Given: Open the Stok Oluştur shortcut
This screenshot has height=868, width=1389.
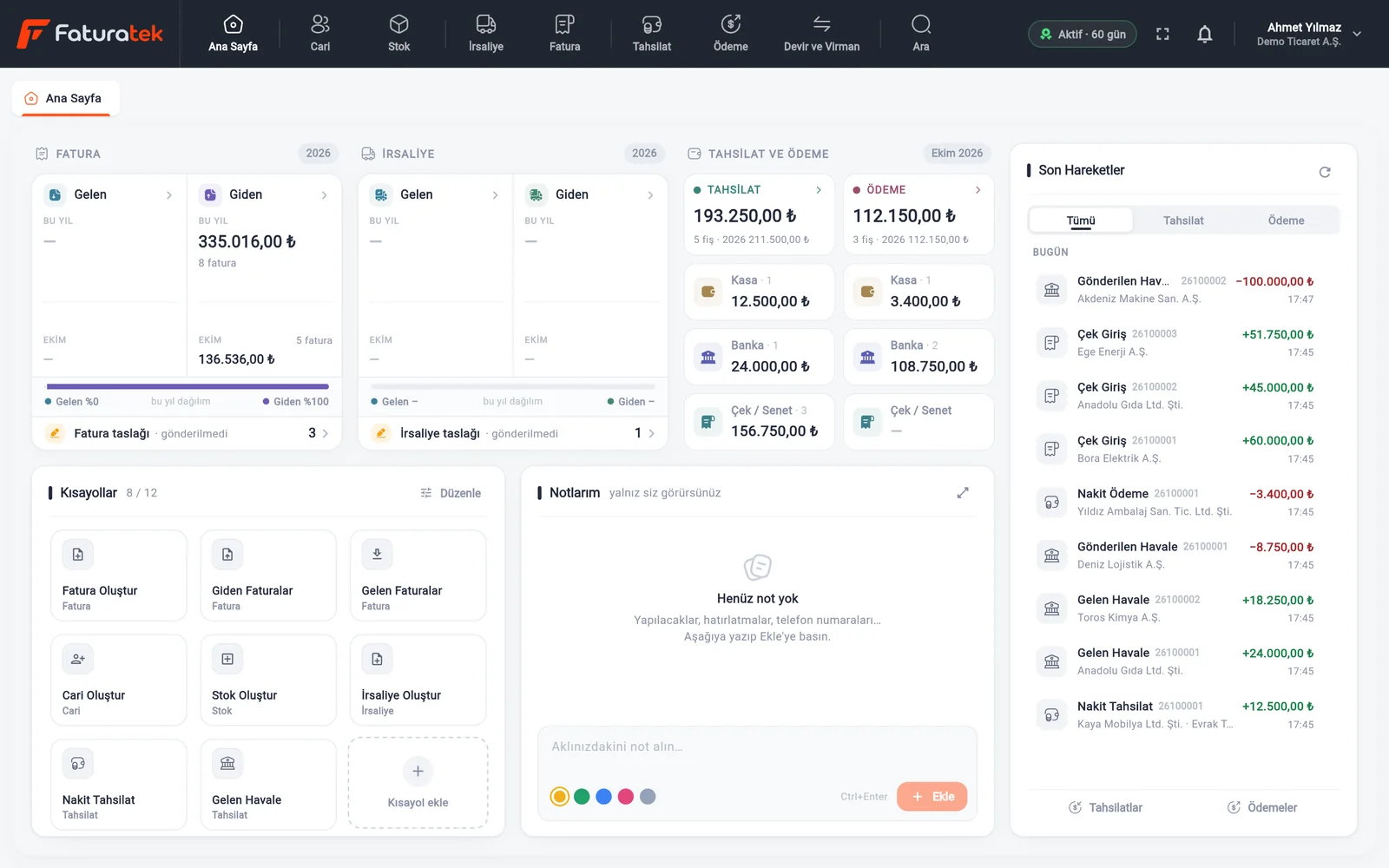Looking at the screenshot, I should point(268,681).
